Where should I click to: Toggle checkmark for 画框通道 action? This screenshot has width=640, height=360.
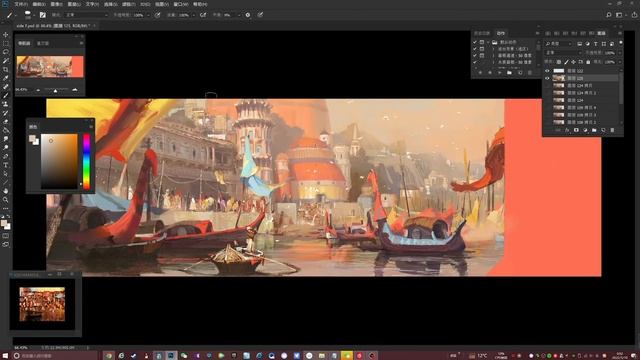[475, 55]
